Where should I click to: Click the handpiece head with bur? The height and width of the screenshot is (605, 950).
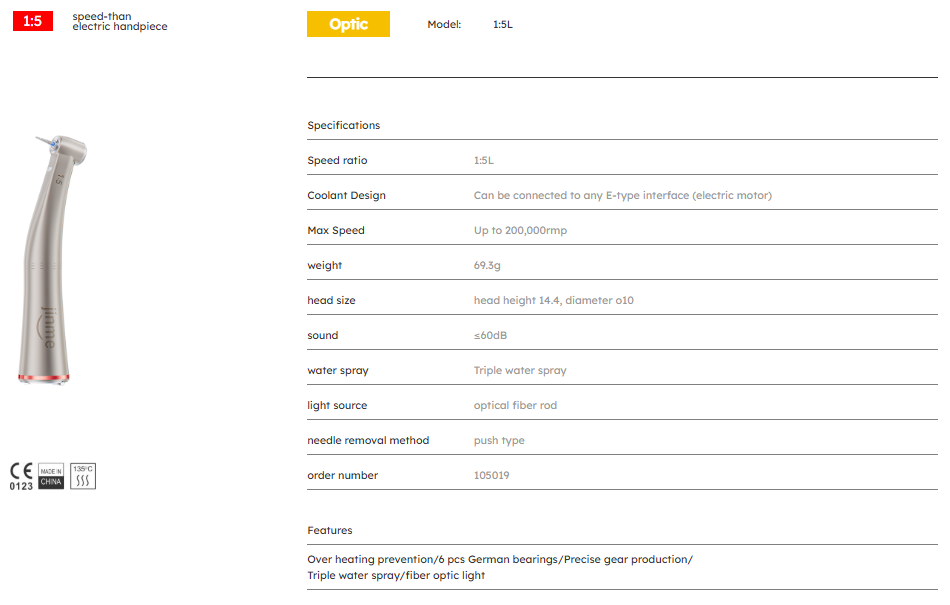click(62, 150)
